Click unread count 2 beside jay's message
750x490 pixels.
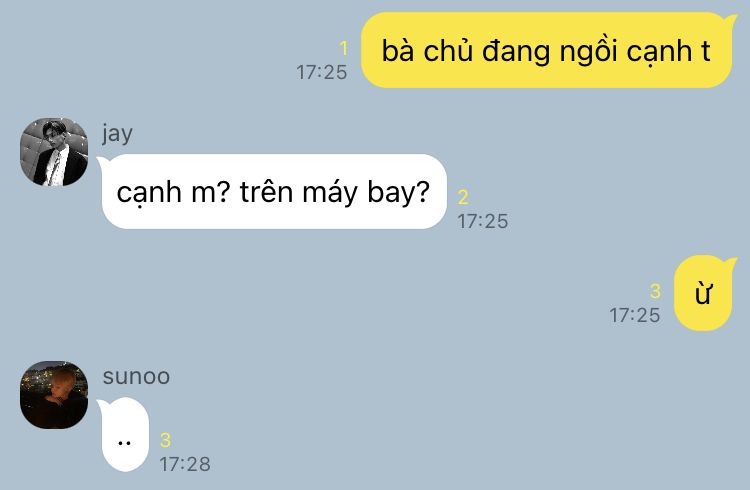(x=463, y=198)
